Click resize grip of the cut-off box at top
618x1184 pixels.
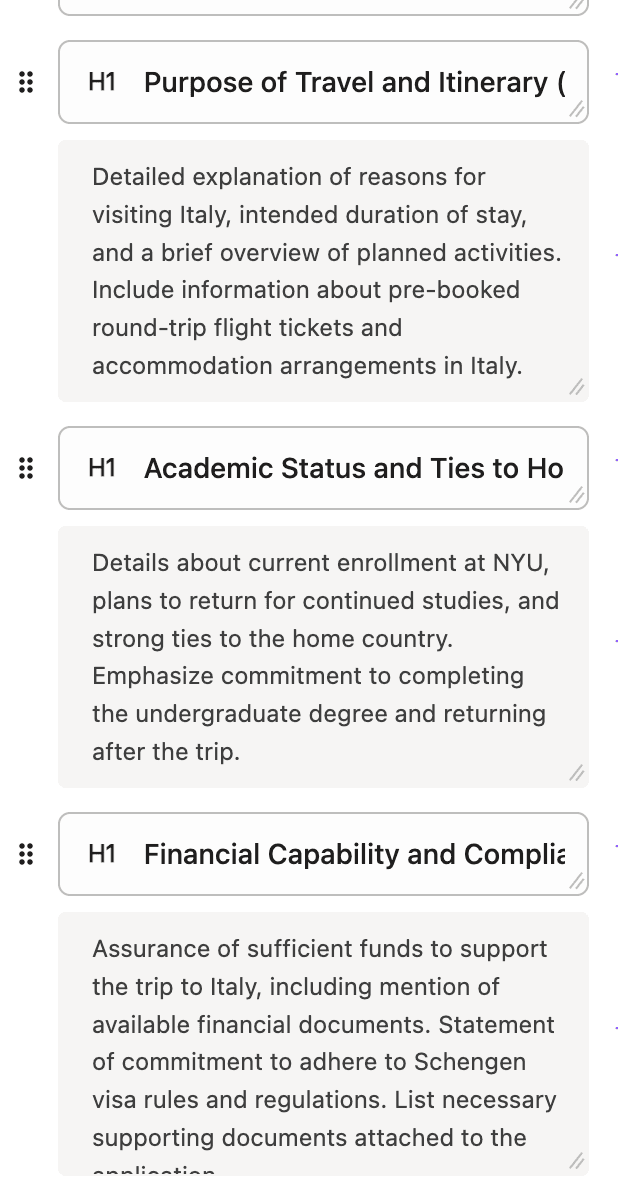tap(577, 5)
